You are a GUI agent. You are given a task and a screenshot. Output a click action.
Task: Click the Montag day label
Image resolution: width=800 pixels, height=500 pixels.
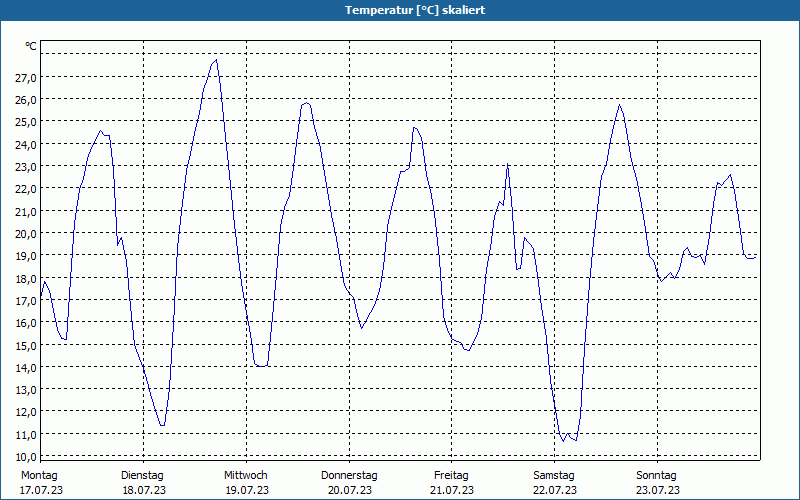point(39,476)
